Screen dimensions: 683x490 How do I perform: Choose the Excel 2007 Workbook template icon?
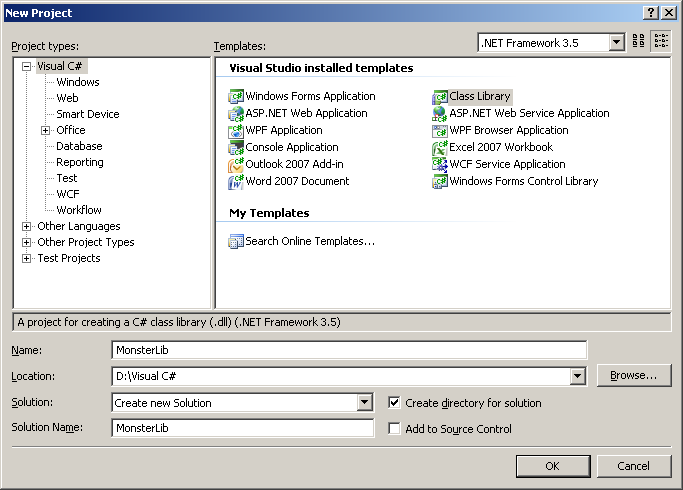440,148
